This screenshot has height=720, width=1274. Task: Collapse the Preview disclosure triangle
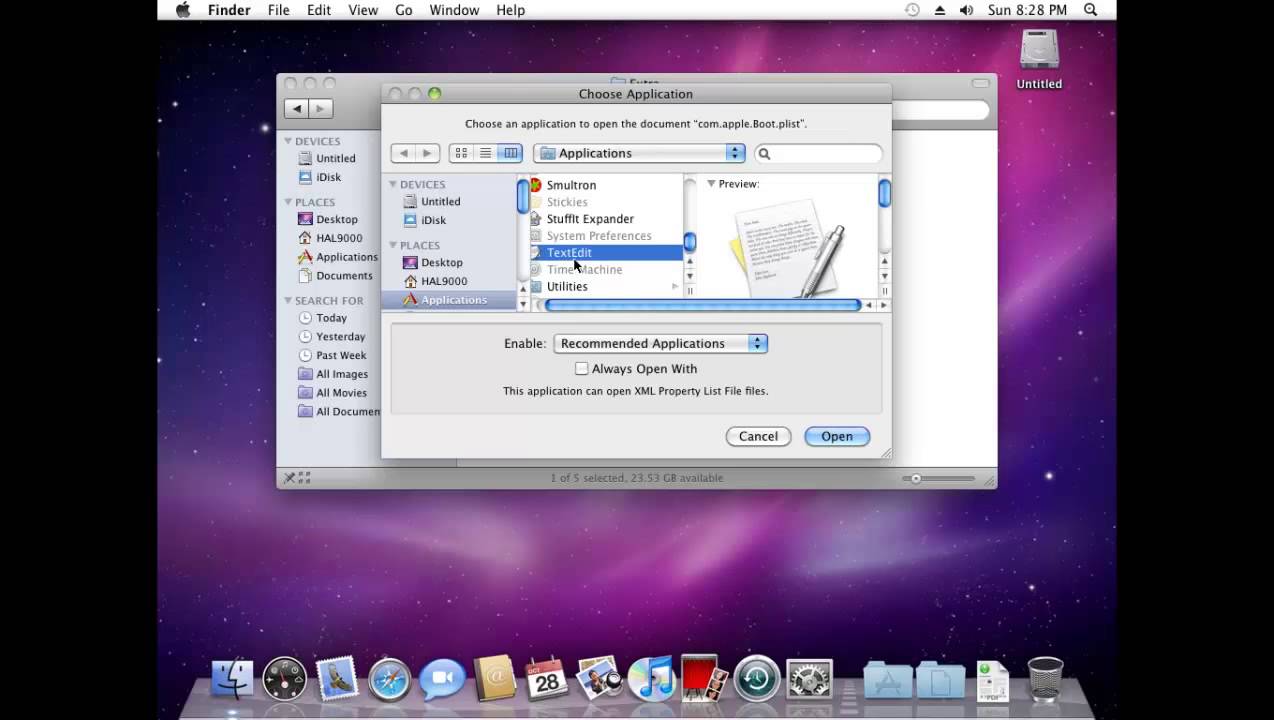[x=711, y=184]
